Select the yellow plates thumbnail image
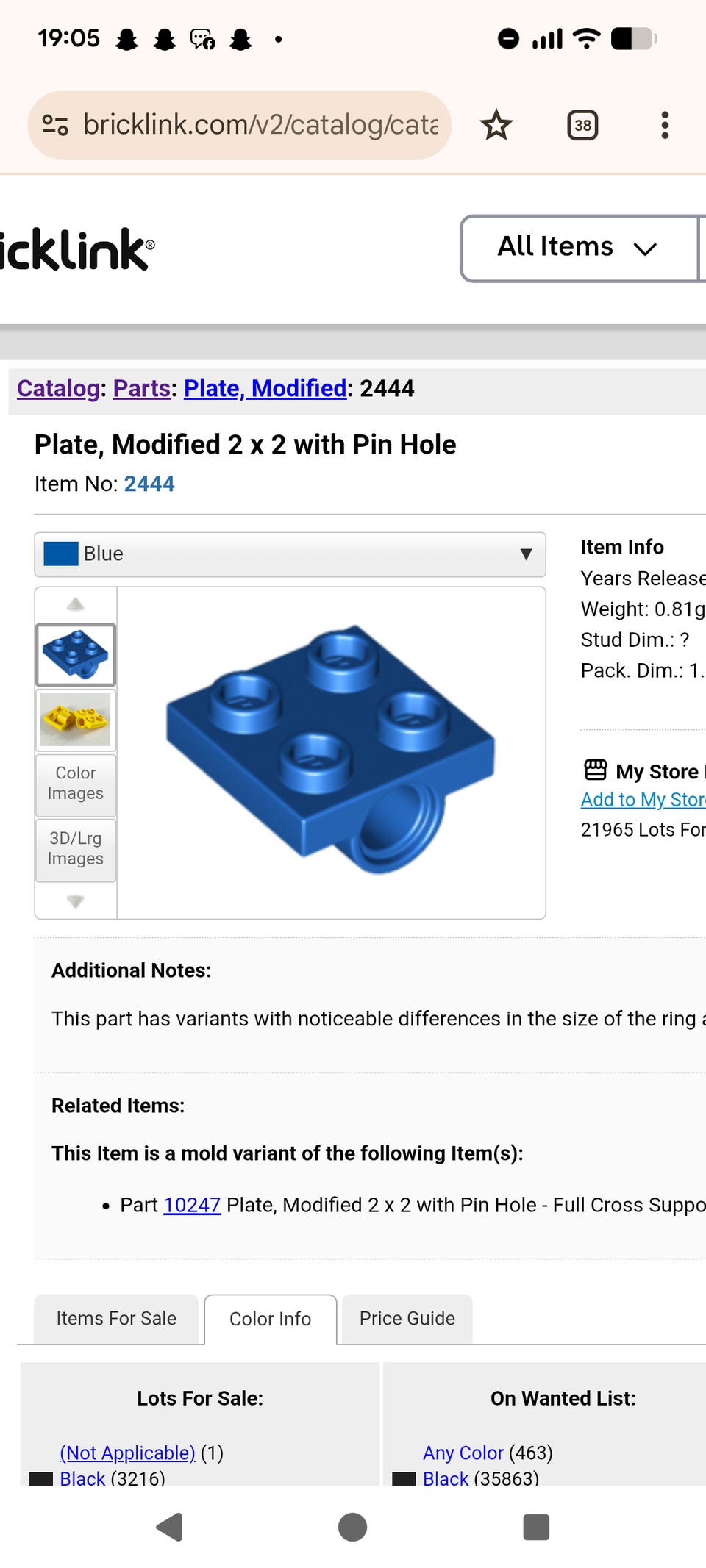Viewport: 706px width, 1568px height. (x=76, y=720)
